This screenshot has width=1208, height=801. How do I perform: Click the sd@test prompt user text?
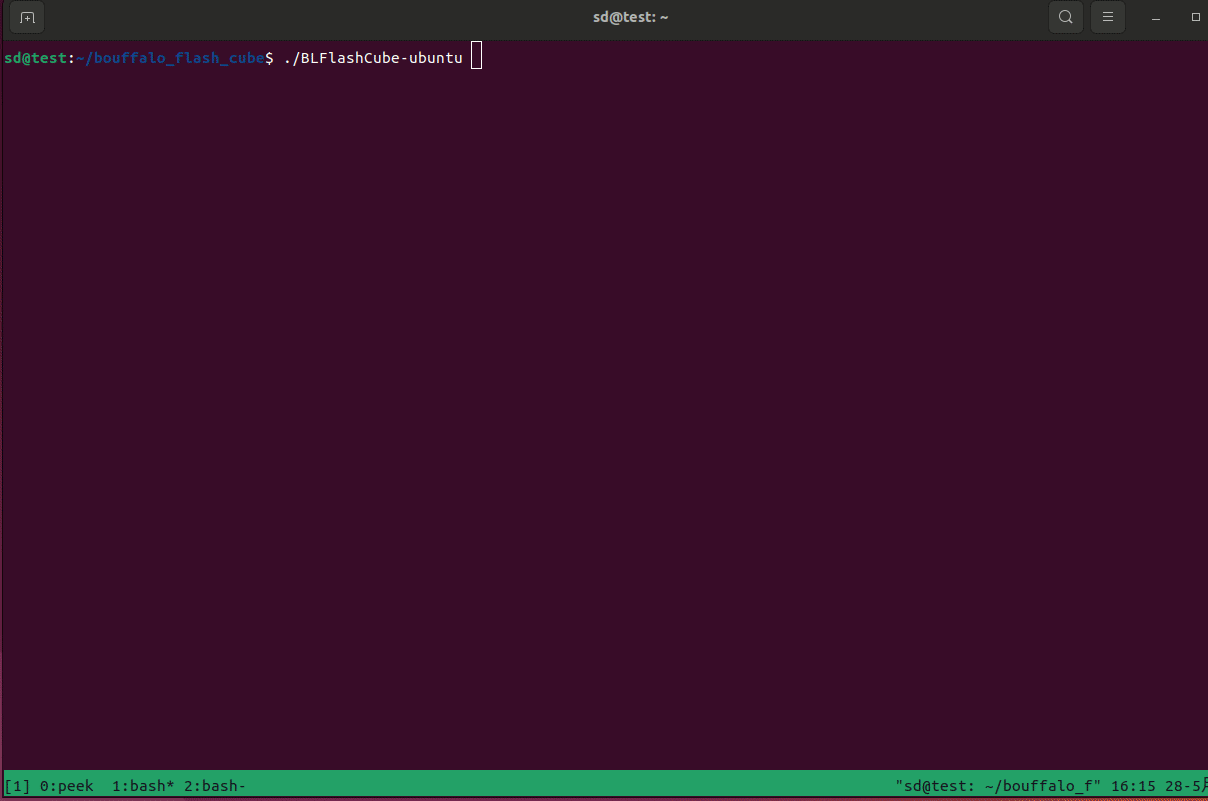point(35,58)
